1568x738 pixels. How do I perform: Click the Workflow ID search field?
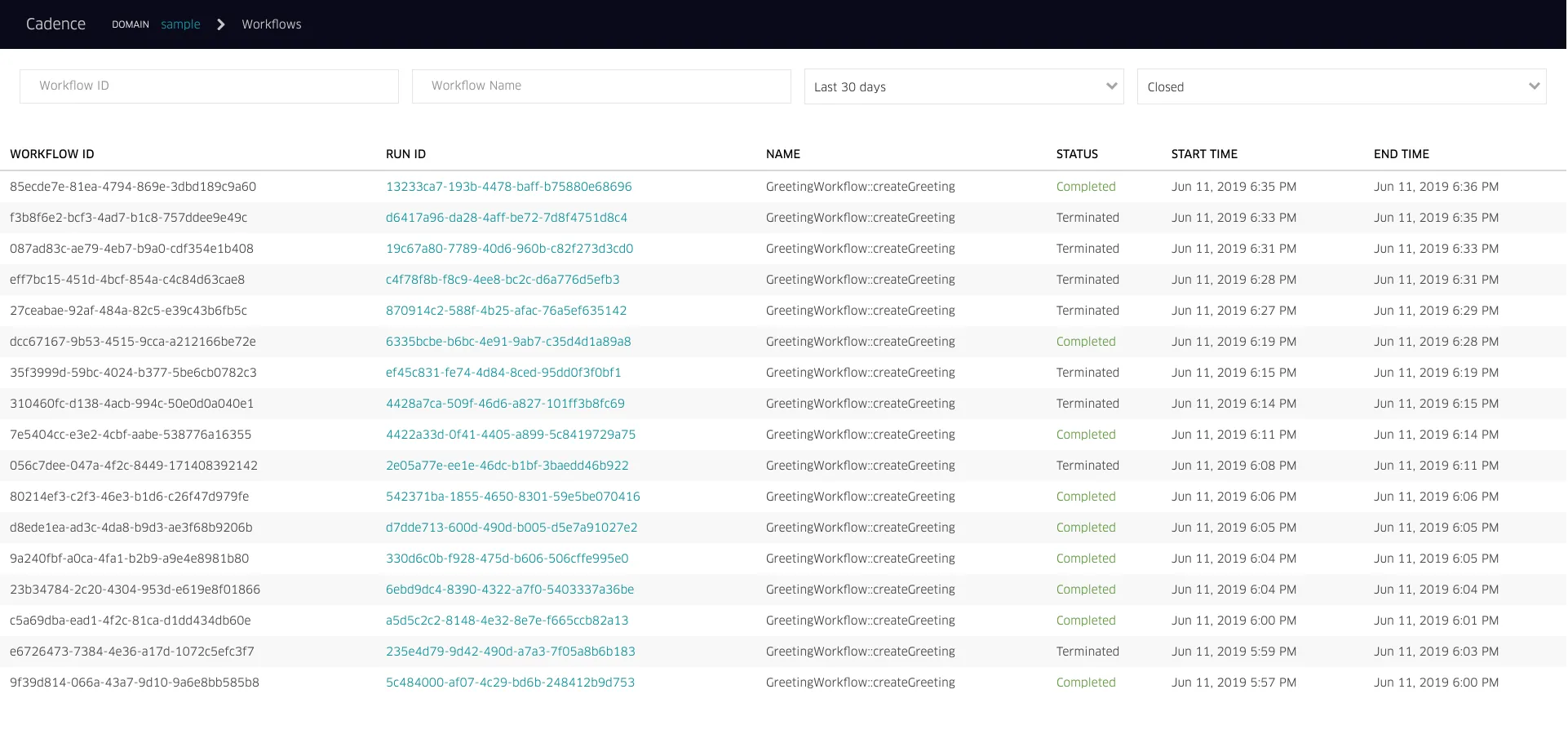[209, 86]
